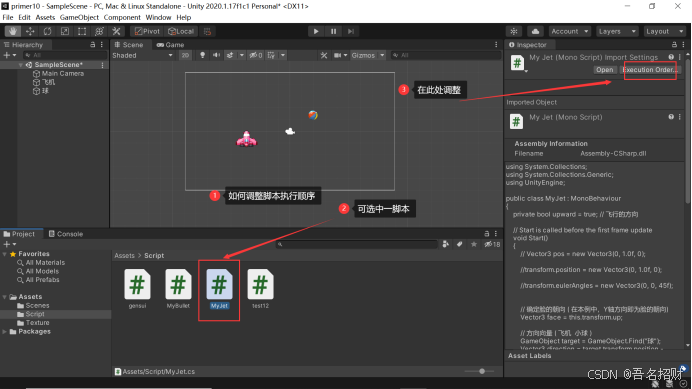Toggle hidden objects visibility in Scene

pyautogui.click(x=256, y=55)
